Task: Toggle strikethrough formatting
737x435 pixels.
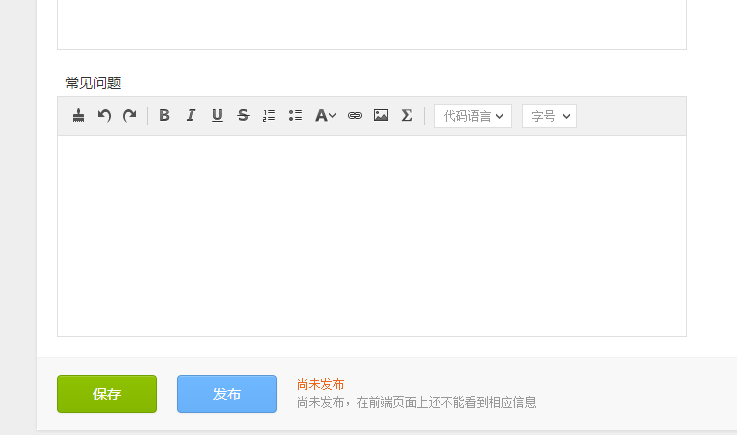Action: (243, 115)
